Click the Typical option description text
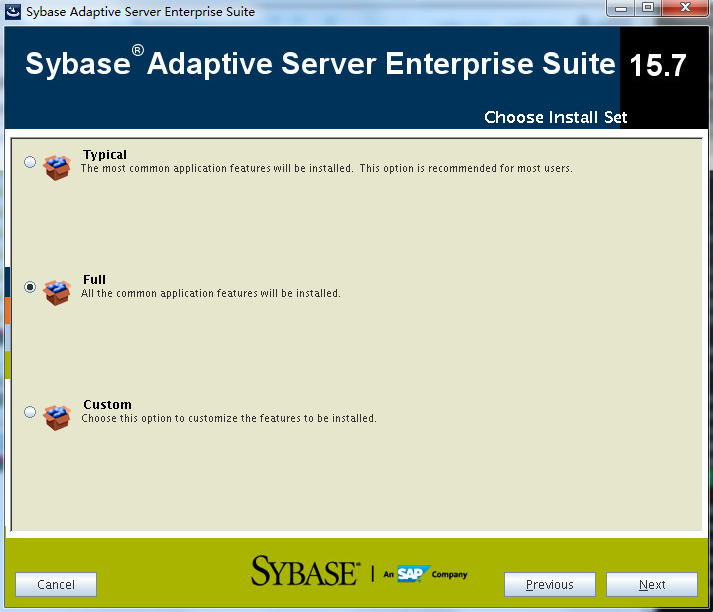Viewport: 713px width, 612px height. click(326, 169)
